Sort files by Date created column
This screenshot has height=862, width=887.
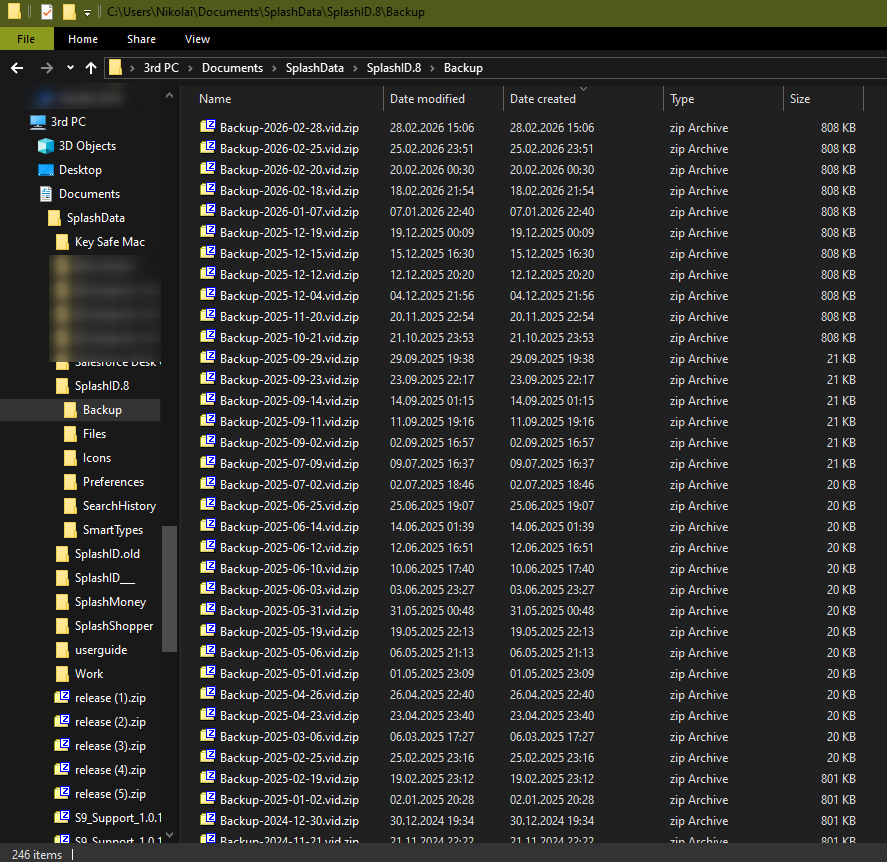click(x=543, y=99)
